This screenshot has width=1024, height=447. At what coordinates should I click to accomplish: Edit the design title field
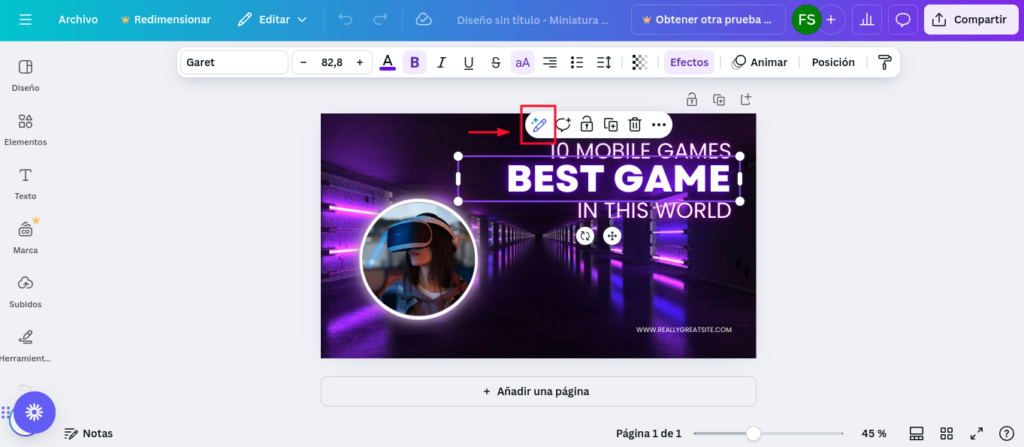coord(533,20)
